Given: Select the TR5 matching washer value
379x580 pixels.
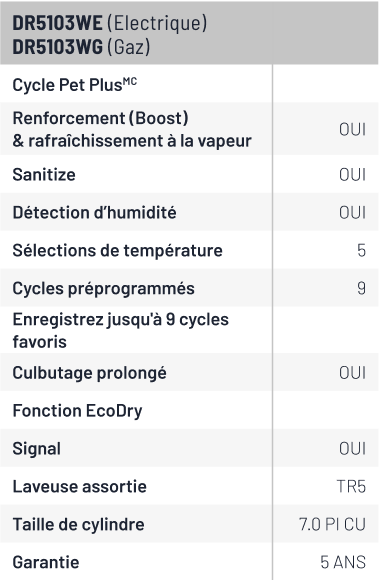Looking at the screenshot, I should (351, 487).
